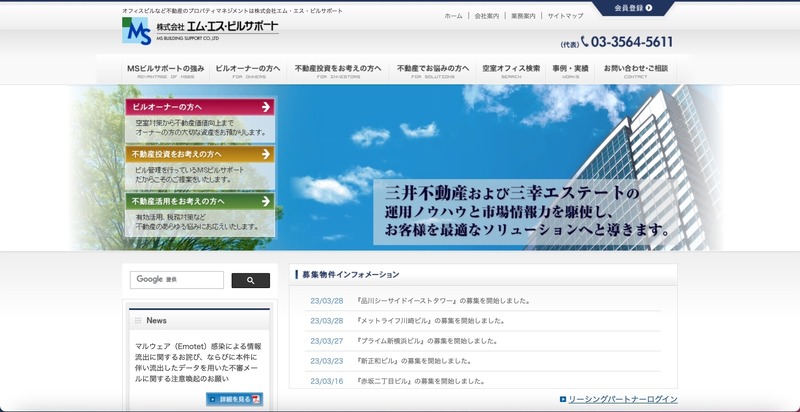Focus the Google custom search field

(176, 280)
